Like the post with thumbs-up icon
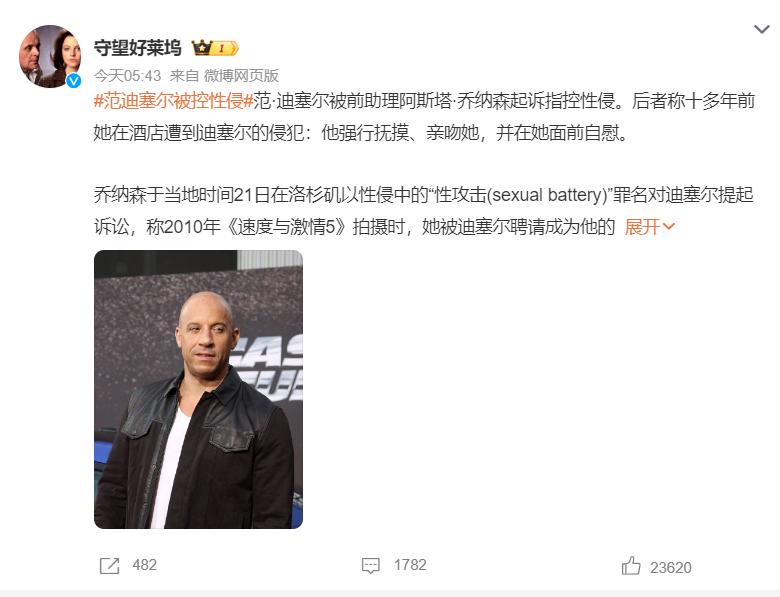Image resolution: width=780 pixels, height=597 pixels. coord(631,566)
